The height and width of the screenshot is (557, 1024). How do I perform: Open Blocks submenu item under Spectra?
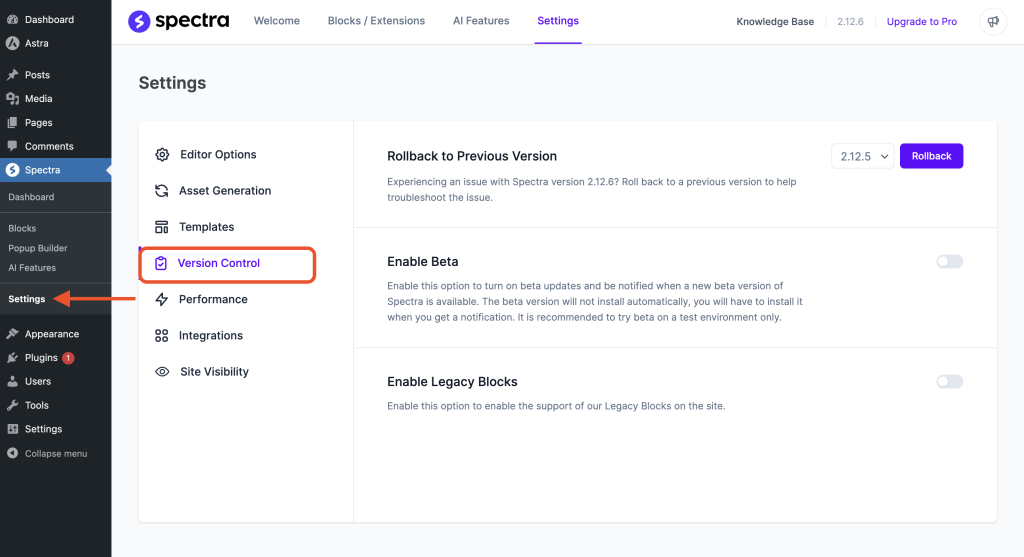point(22,228)
